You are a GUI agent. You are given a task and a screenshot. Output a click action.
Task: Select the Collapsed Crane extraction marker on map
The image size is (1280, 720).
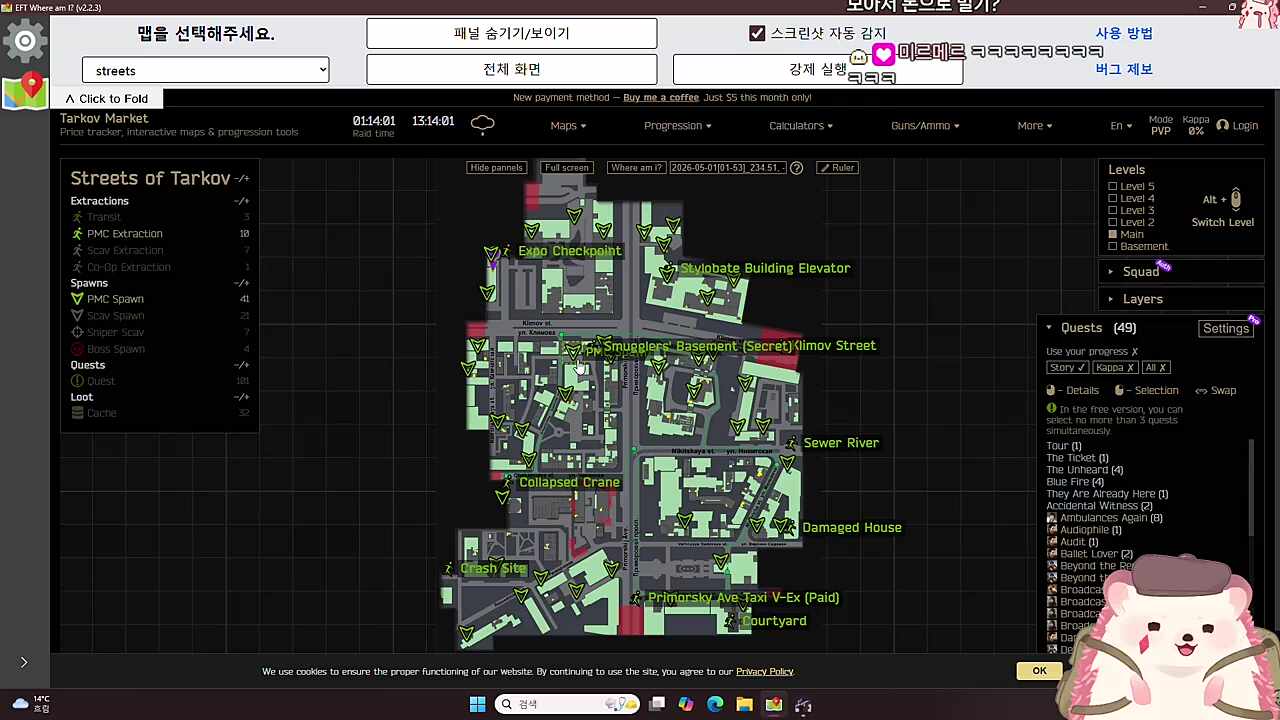pyautogui.click(x=507, y=482)
